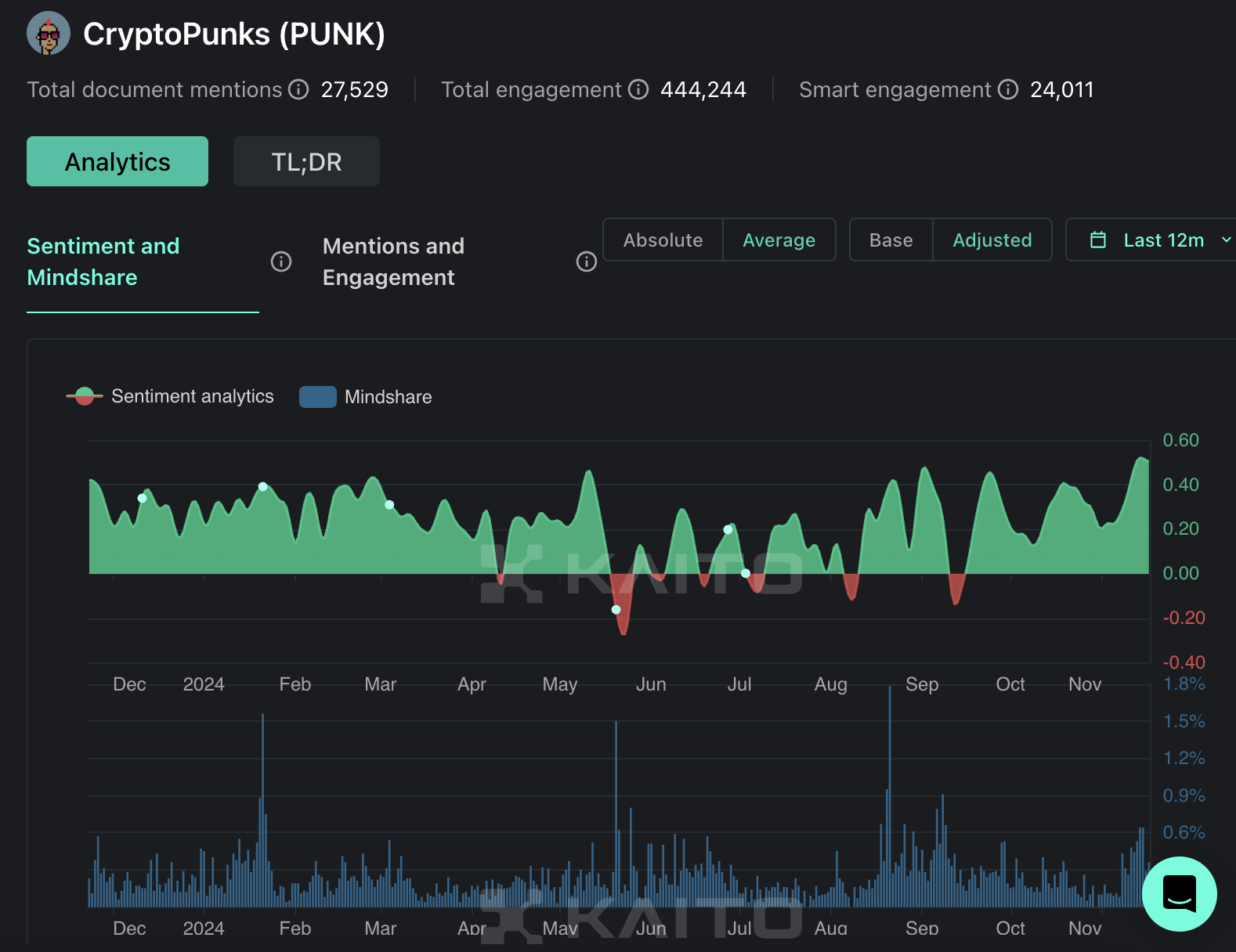Switch to Average view
Image resolution: width=1236 pixels, height=952 pixels.
[779, 240]
